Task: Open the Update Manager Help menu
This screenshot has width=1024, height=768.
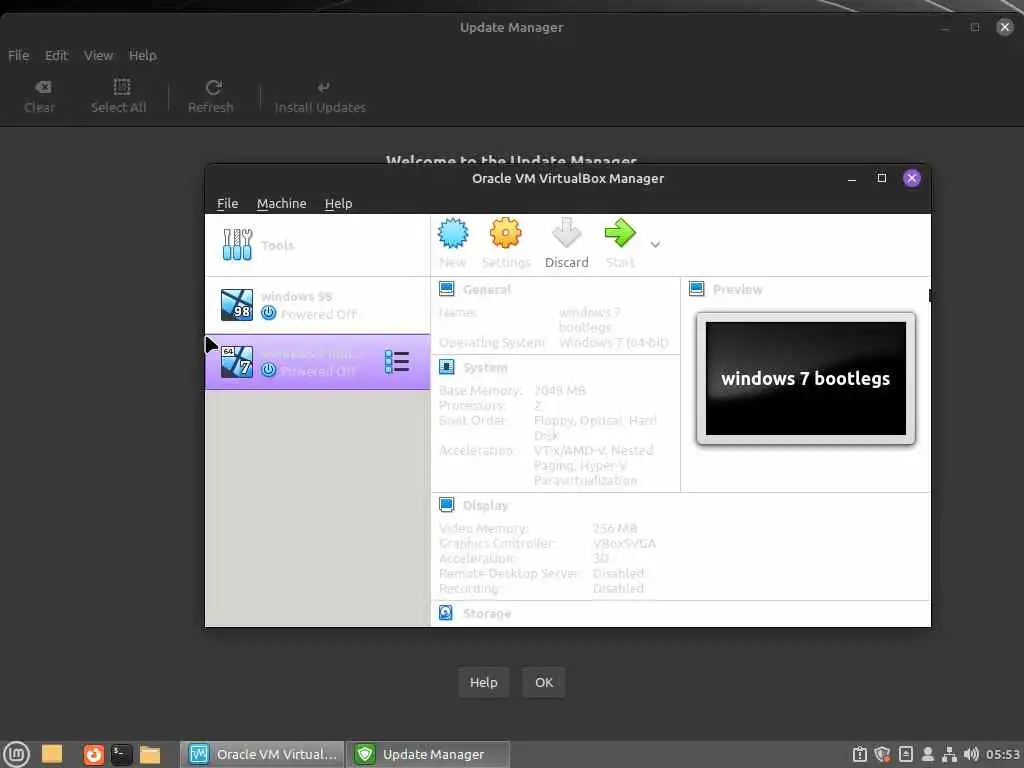Action: (x=142, y=56)
